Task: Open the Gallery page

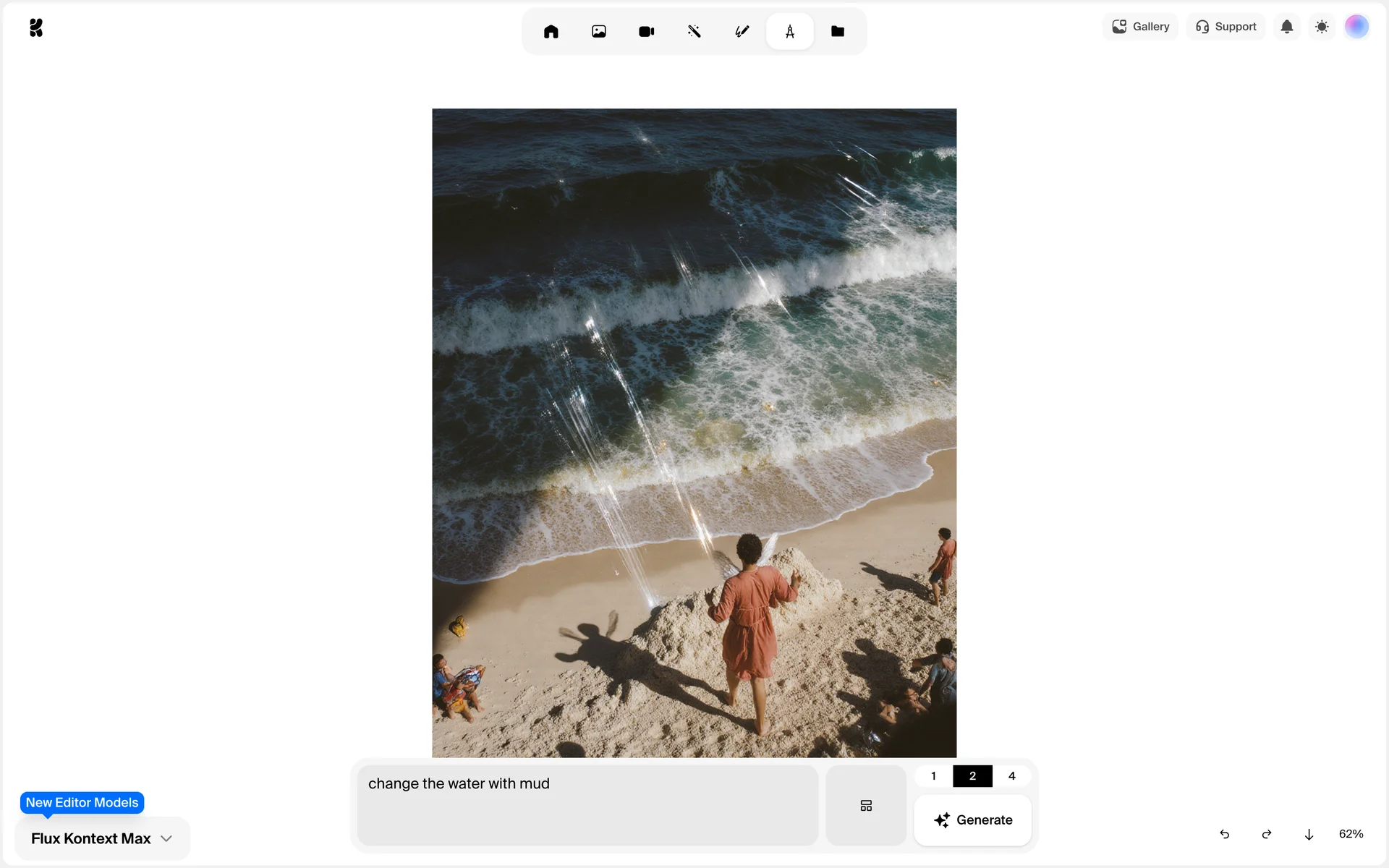Action: 1141,27
